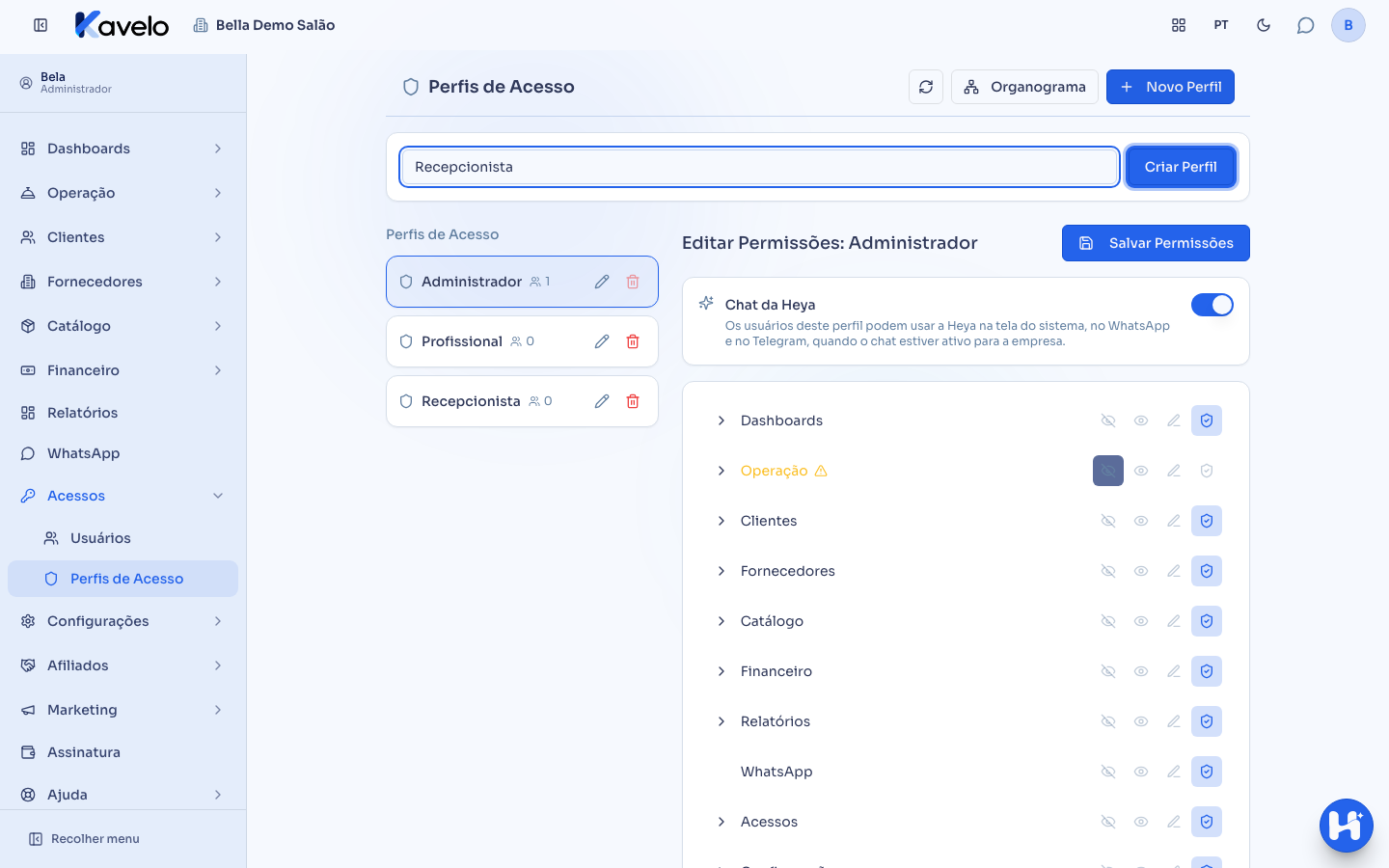Image resolution: width=1389 pixels, height=868 pixels.
Task: Collapse the Acessos sidebar menu
Action: (x=123, y=496)
